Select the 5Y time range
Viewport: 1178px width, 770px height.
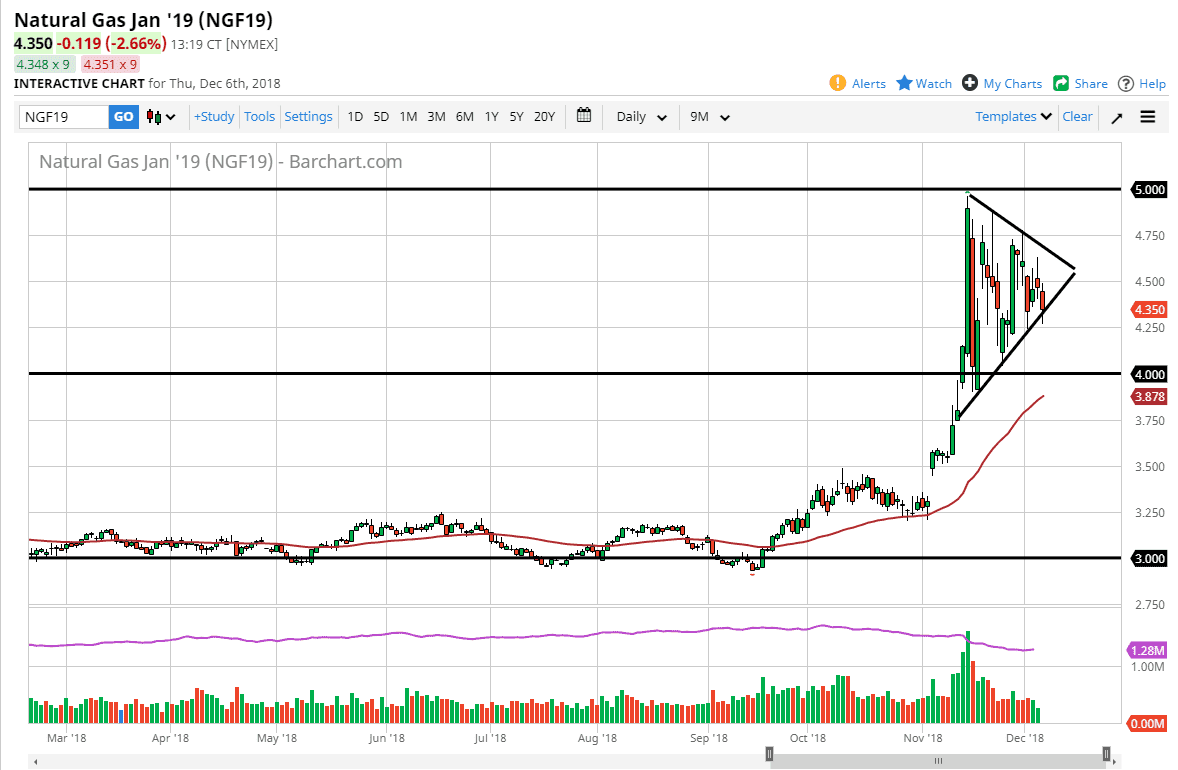(x=516, y=116)
